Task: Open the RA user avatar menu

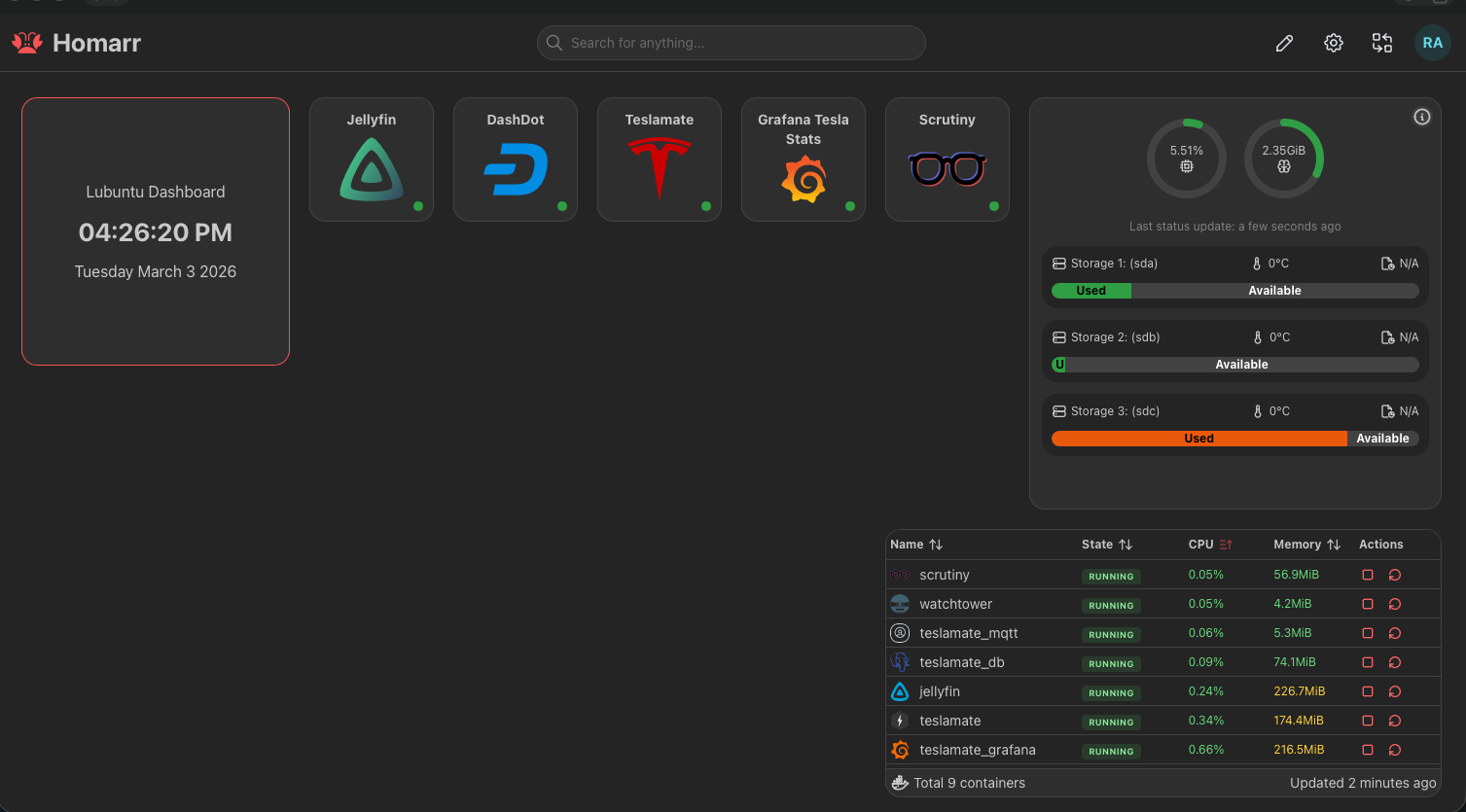Action: [x=1433, y=43]
